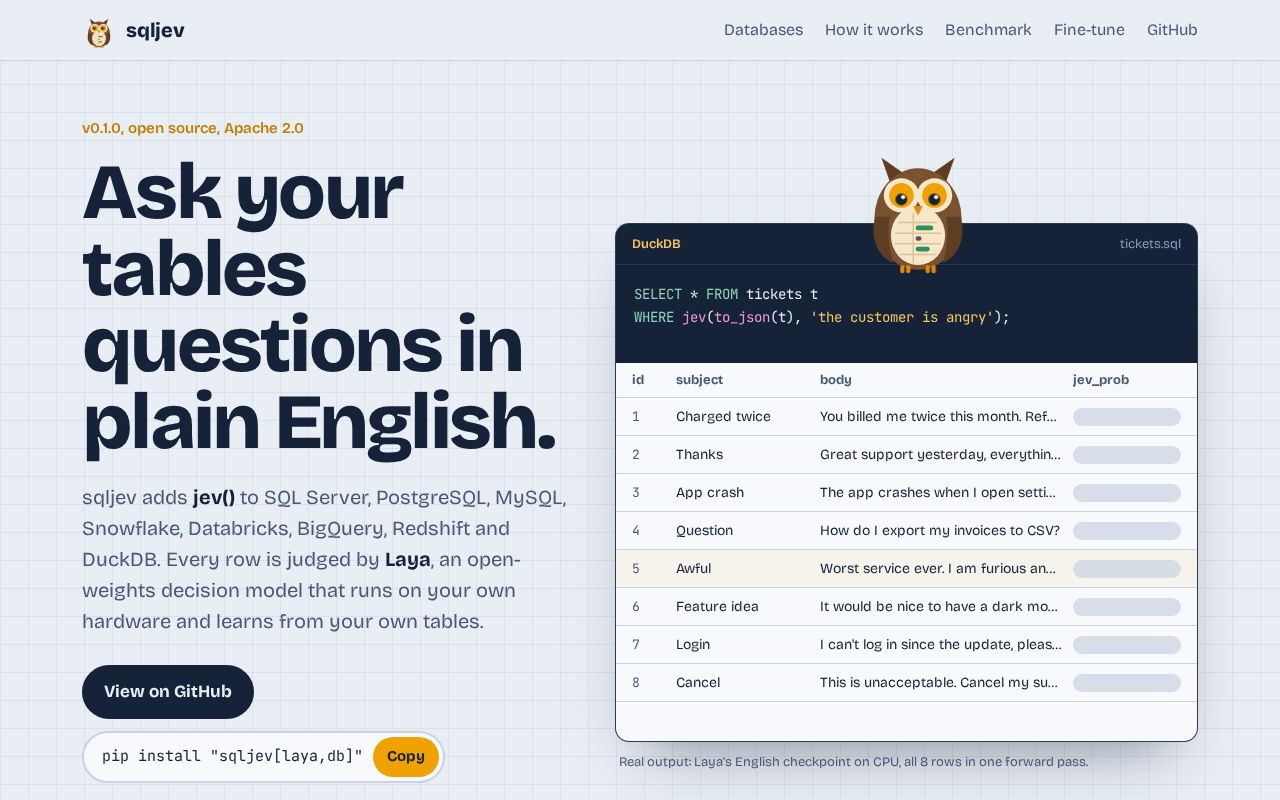Click the tickets.sql filename
1280x800 pixels.
(x=1150, y=244)
